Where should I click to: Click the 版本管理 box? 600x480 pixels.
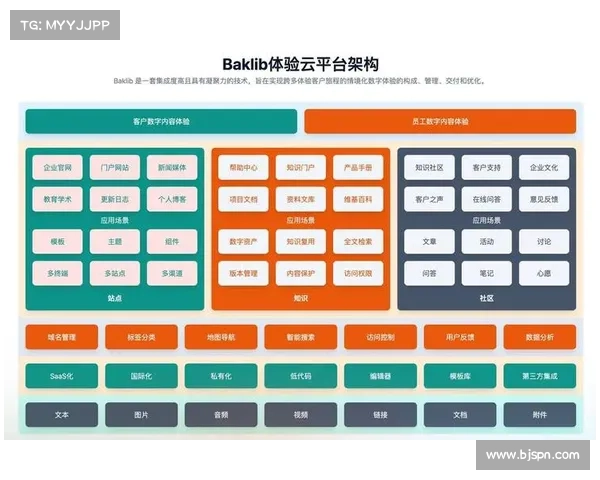[x=243, y=273]
